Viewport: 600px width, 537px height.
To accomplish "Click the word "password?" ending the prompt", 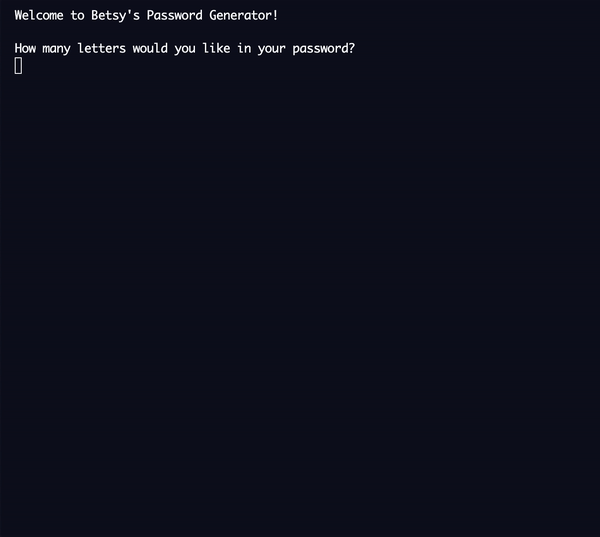I will (324, 49).
